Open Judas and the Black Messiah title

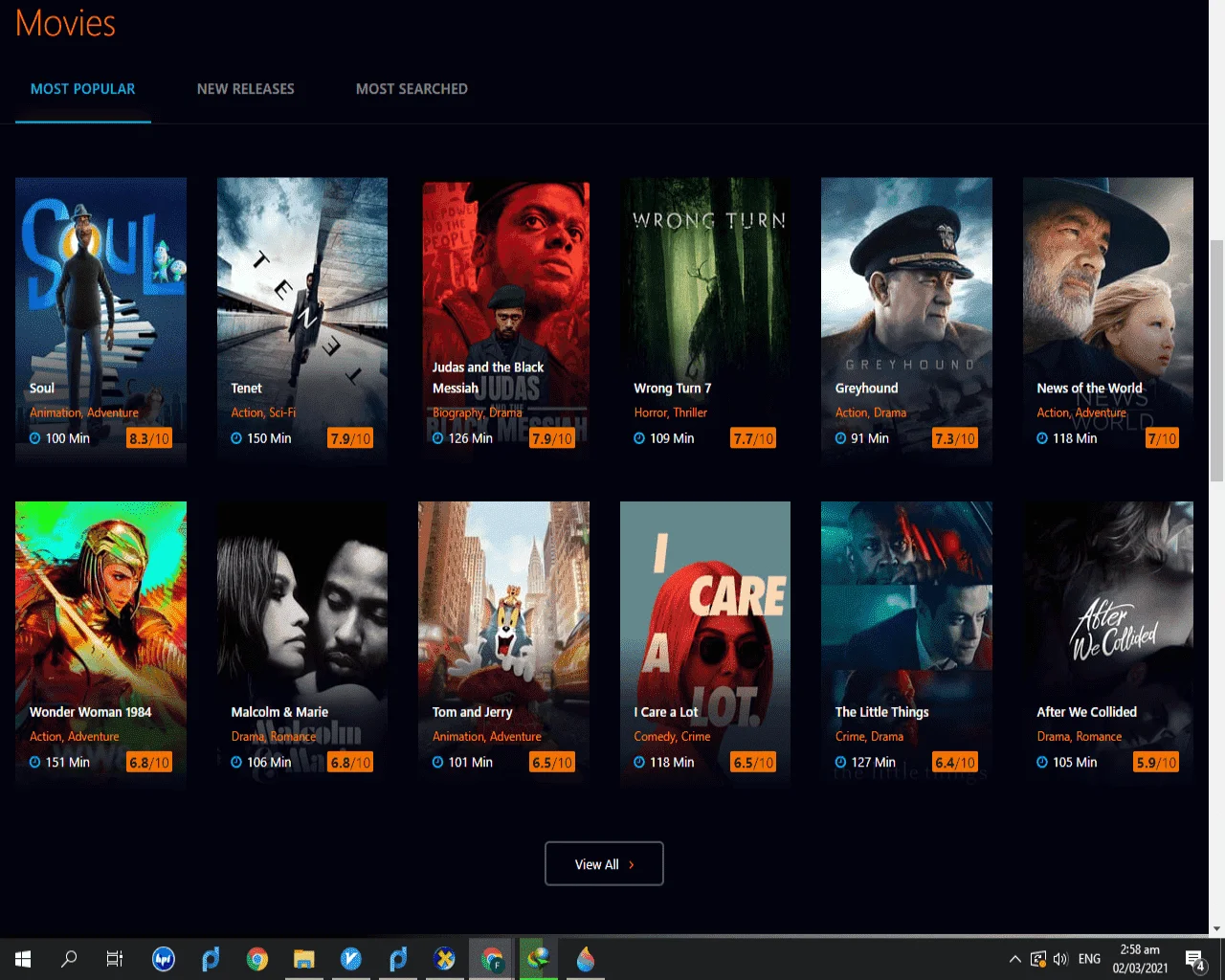coord(488,378)
